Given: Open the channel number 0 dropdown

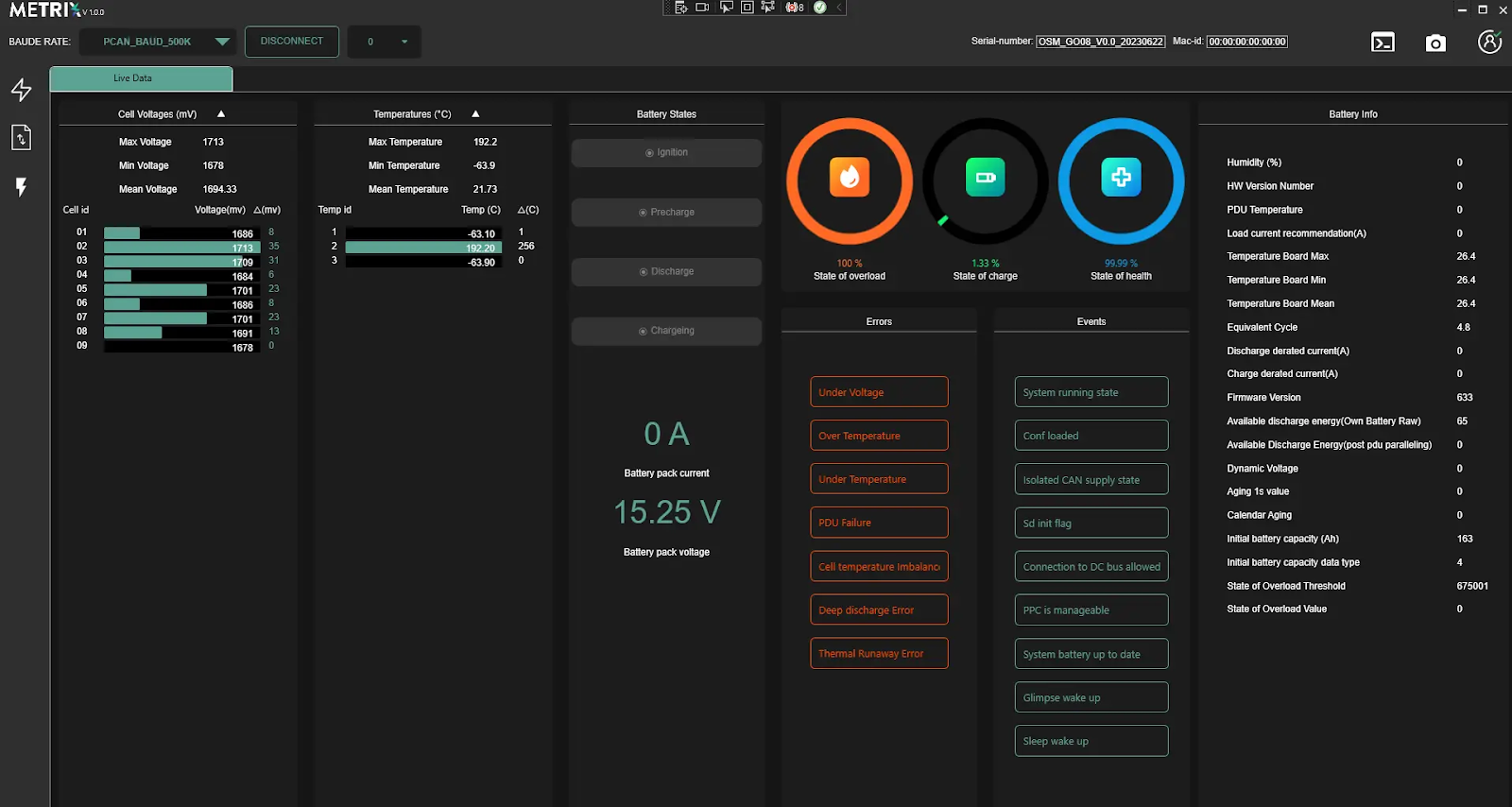Looking at the screenshot, I should coord(385,42).
